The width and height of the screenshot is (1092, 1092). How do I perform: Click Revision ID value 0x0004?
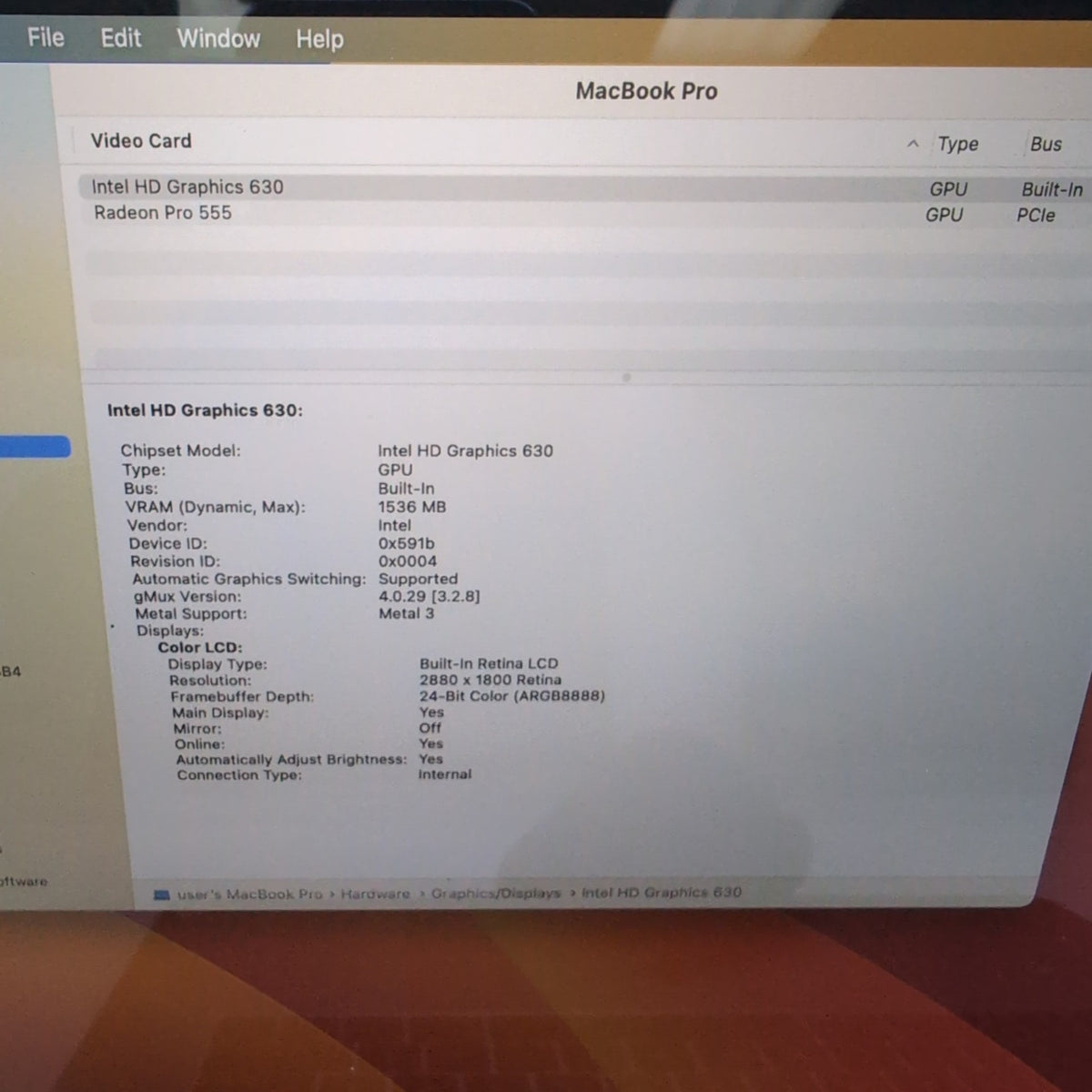408,561
